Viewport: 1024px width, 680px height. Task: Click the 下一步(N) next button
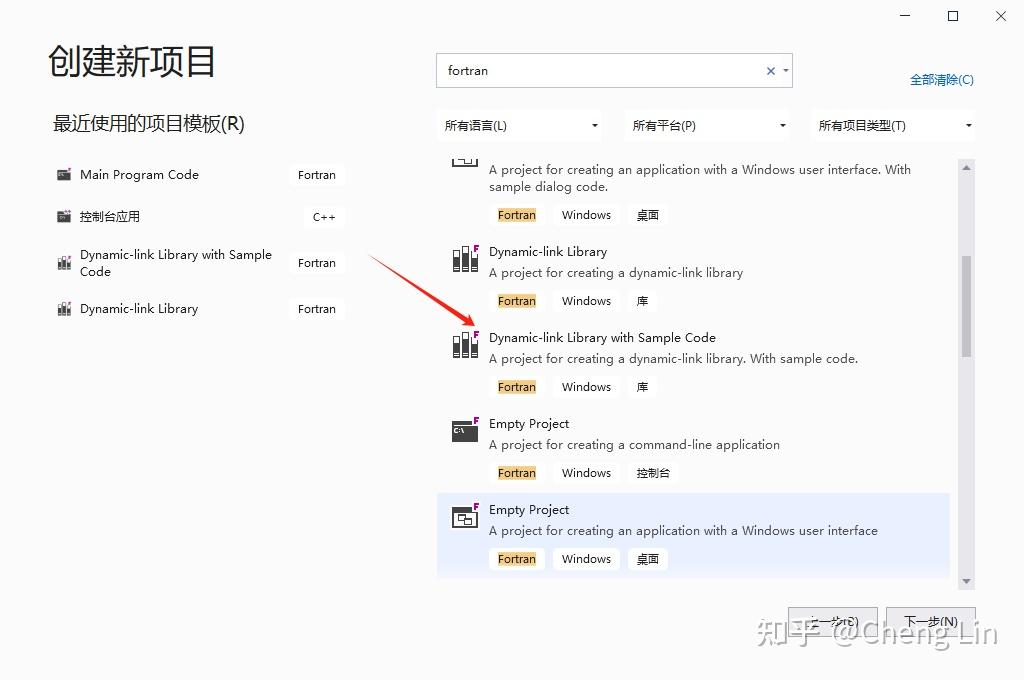tap(931, 622)
